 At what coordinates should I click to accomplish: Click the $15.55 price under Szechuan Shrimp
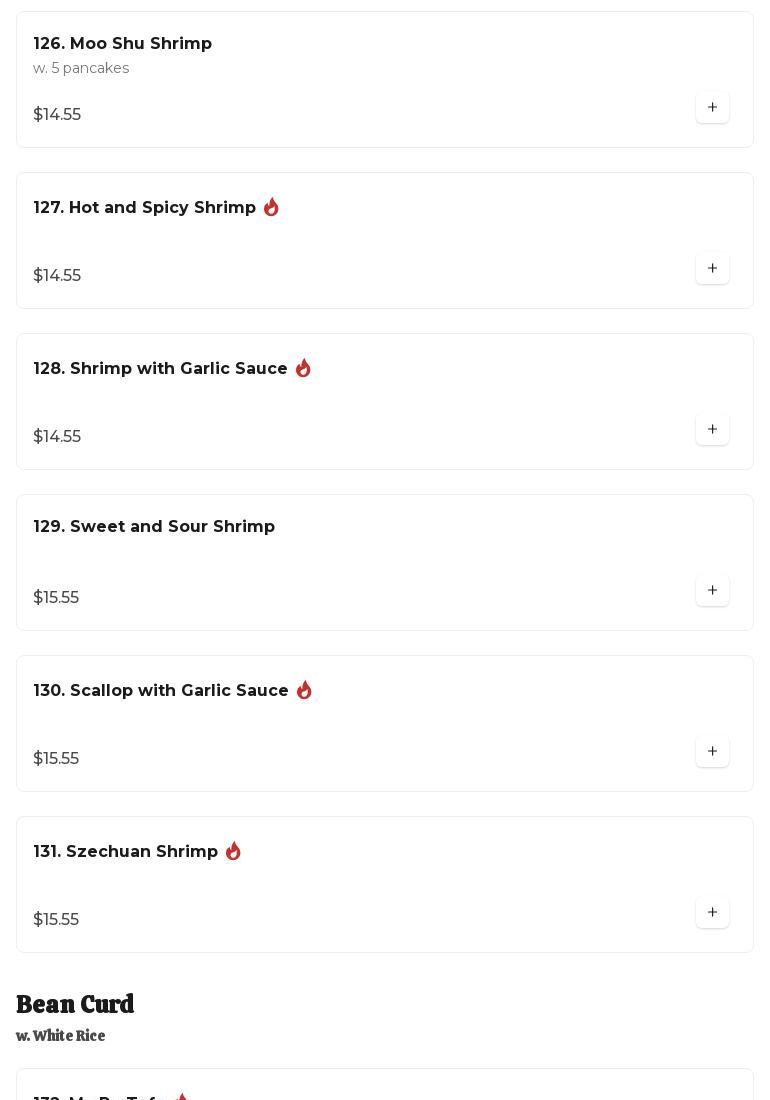(x=56, y=920)
